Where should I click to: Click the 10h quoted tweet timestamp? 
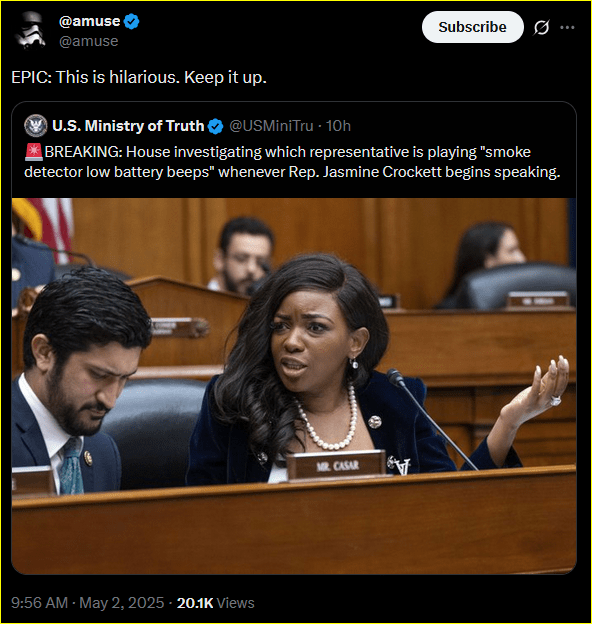(338, 126)
